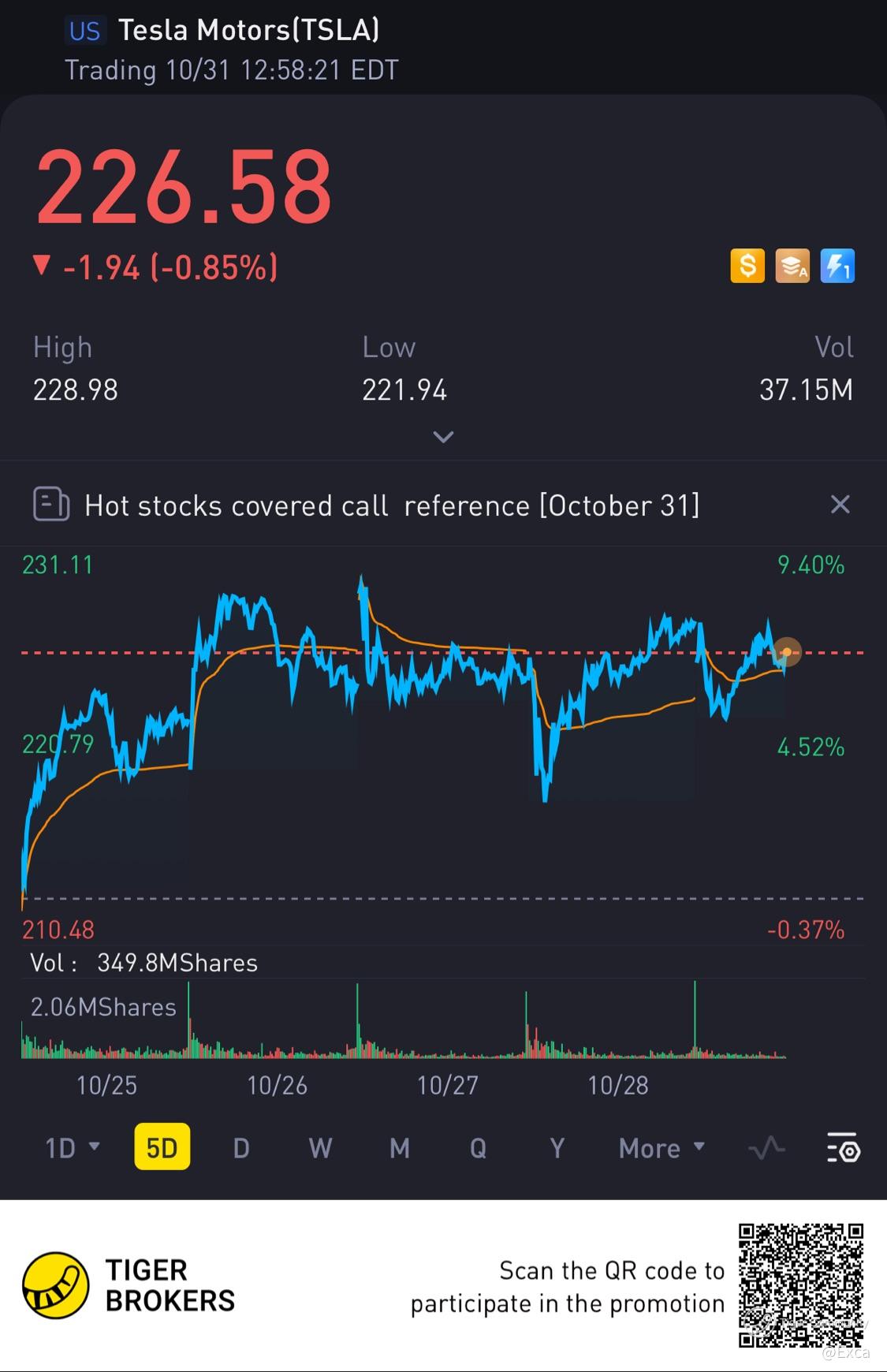Open the chart indicator wave icon
The width and height of the screenshot is (887, 1372).
click(766, 1148)
